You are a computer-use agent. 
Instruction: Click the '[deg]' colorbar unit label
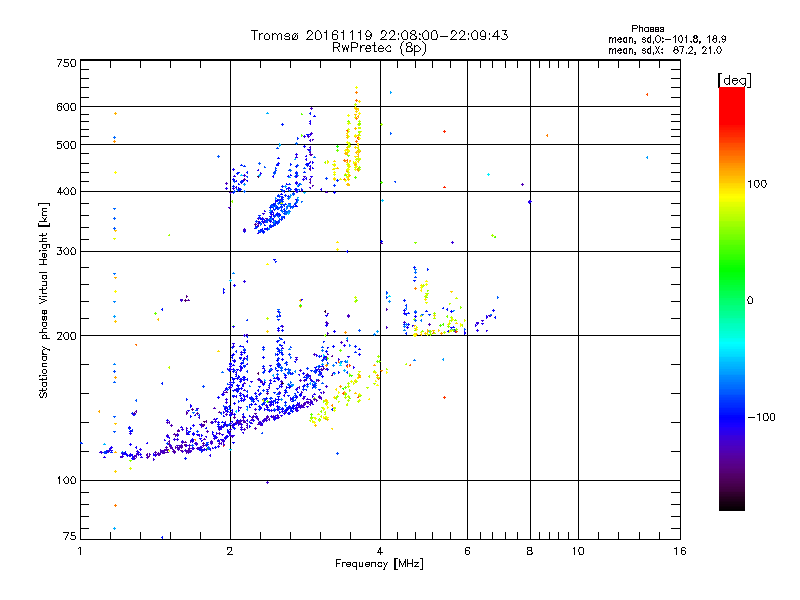click(734, 80)
